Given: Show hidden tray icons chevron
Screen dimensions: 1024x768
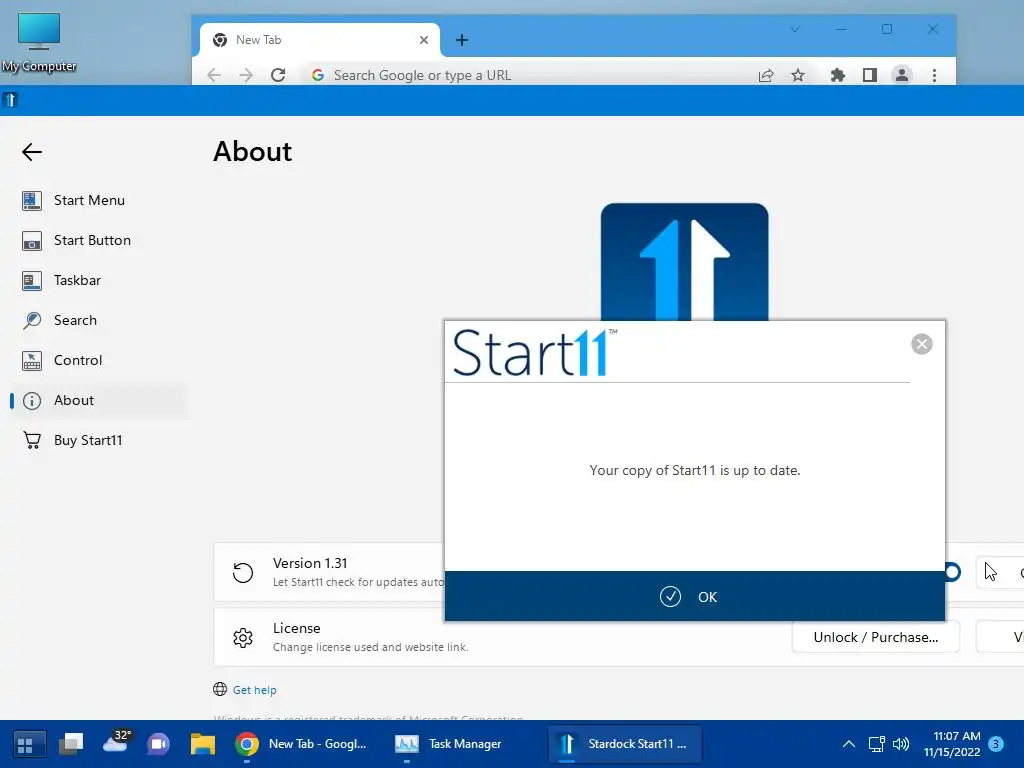Looking at the screenshot, I should pyautogui.click(x=848, y=744).
